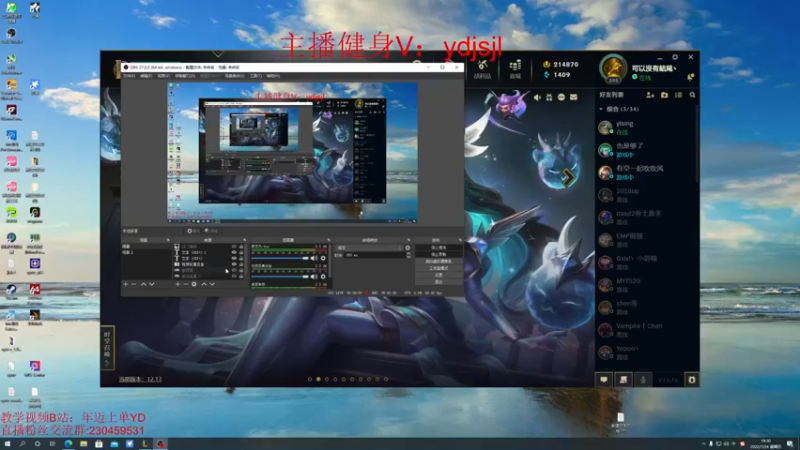Click the microphone icon under the friends list
800x450 pixels.
643,380
